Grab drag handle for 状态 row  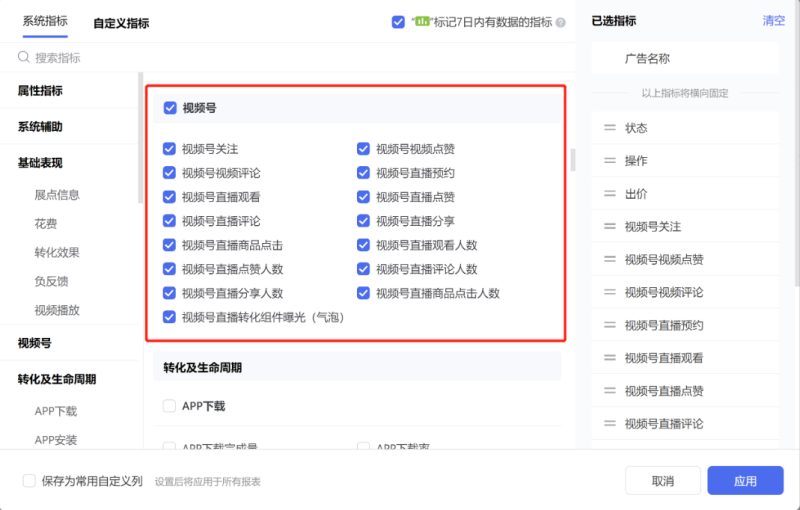point(610,128)
